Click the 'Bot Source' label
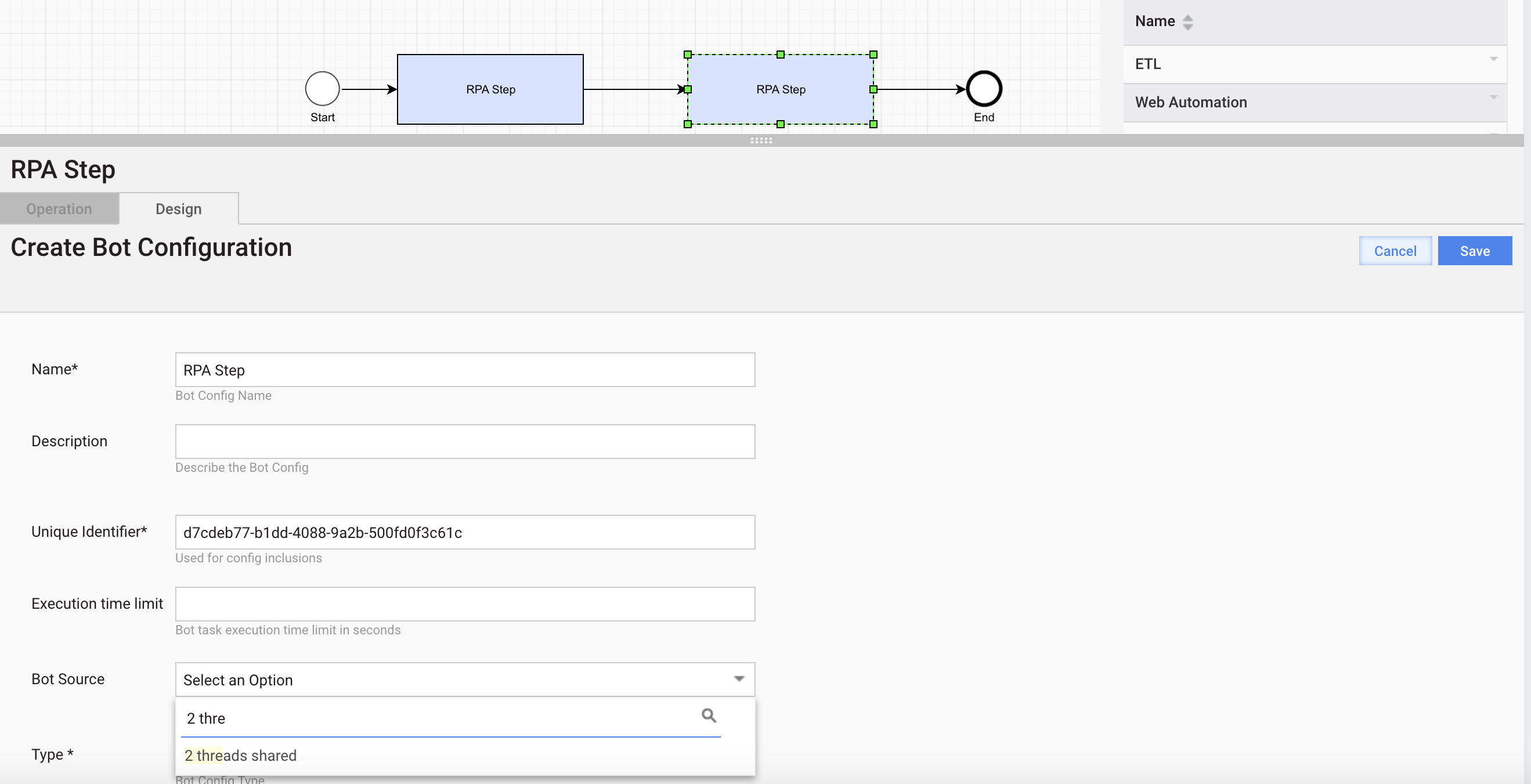 point(68,679)
